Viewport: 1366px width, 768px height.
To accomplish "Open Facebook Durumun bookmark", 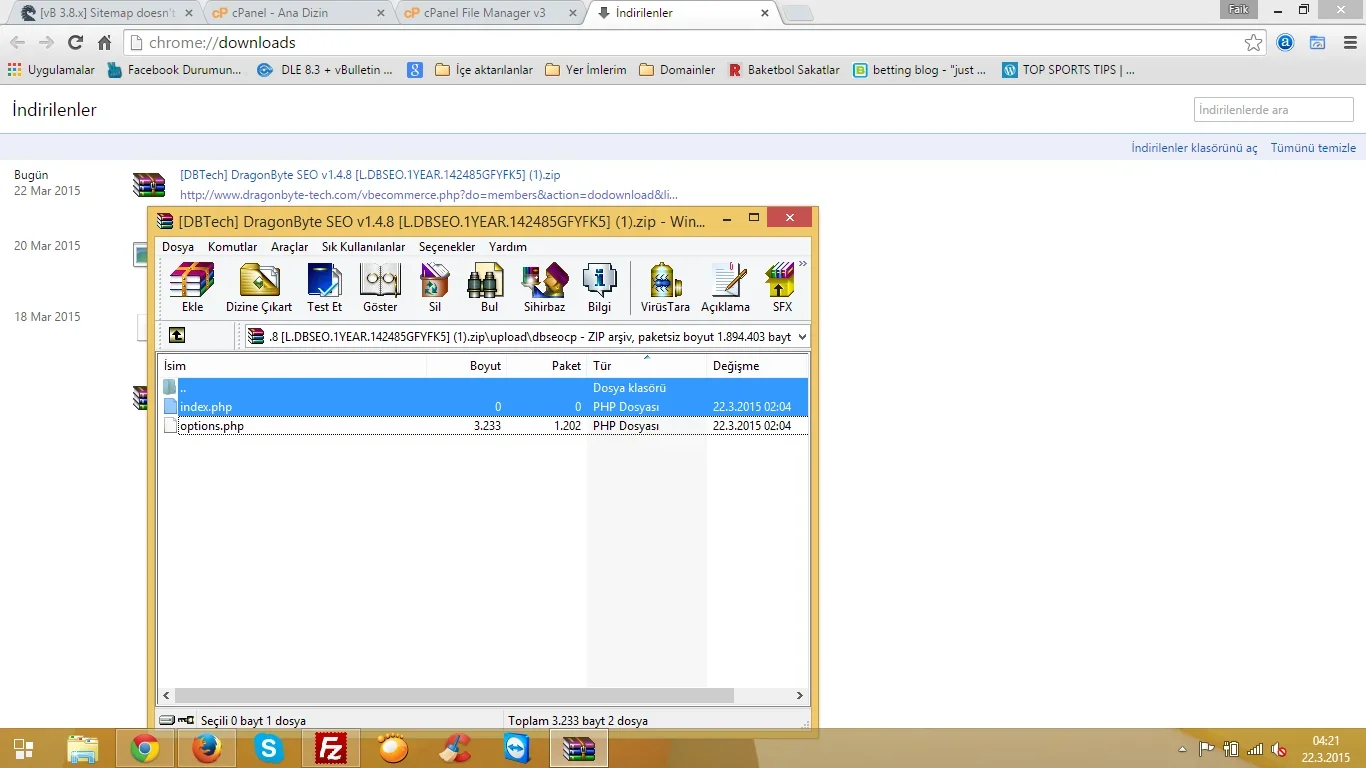I will 174,70.
